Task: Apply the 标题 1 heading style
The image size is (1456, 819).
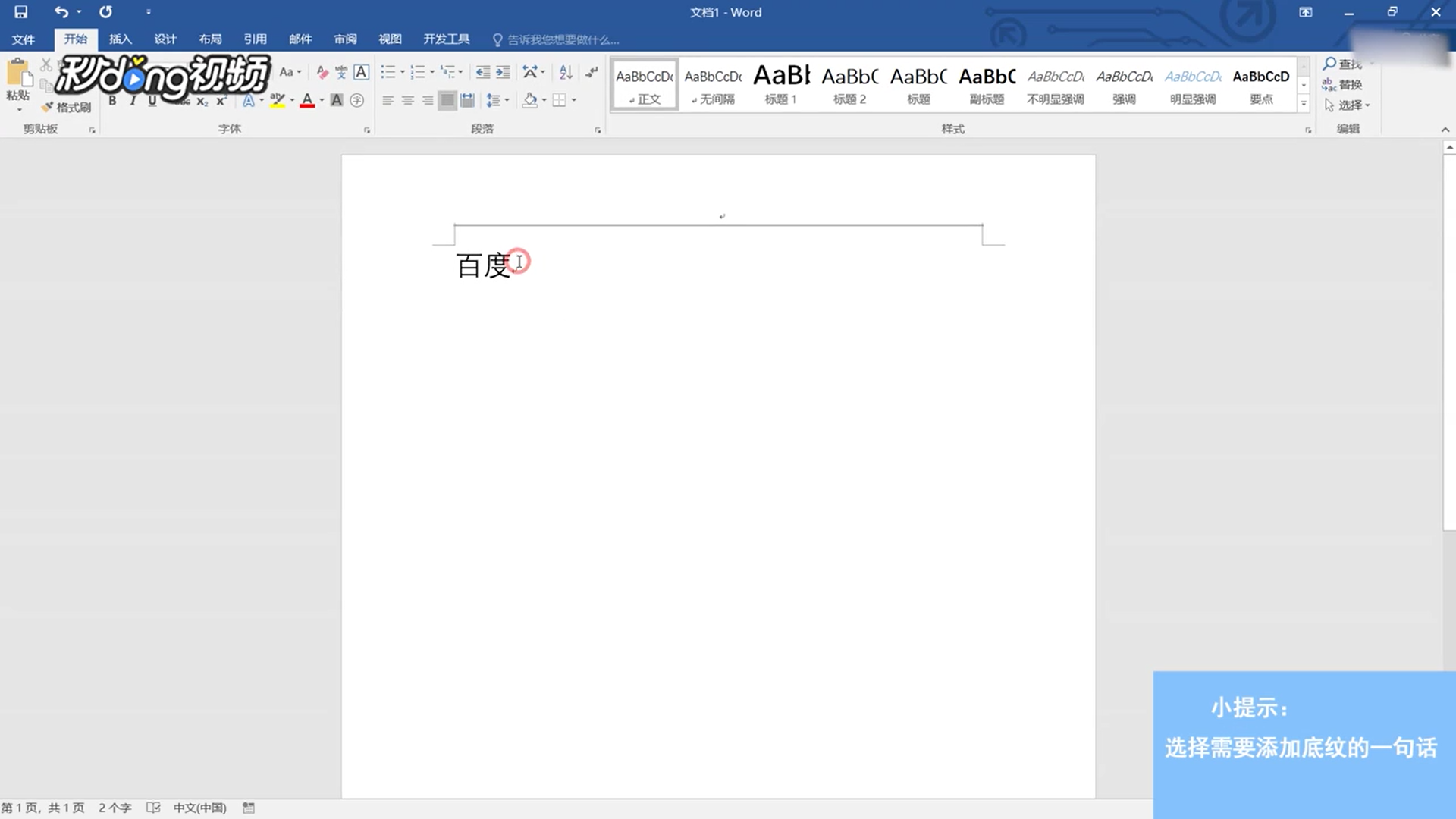Action: coord(781,85)
